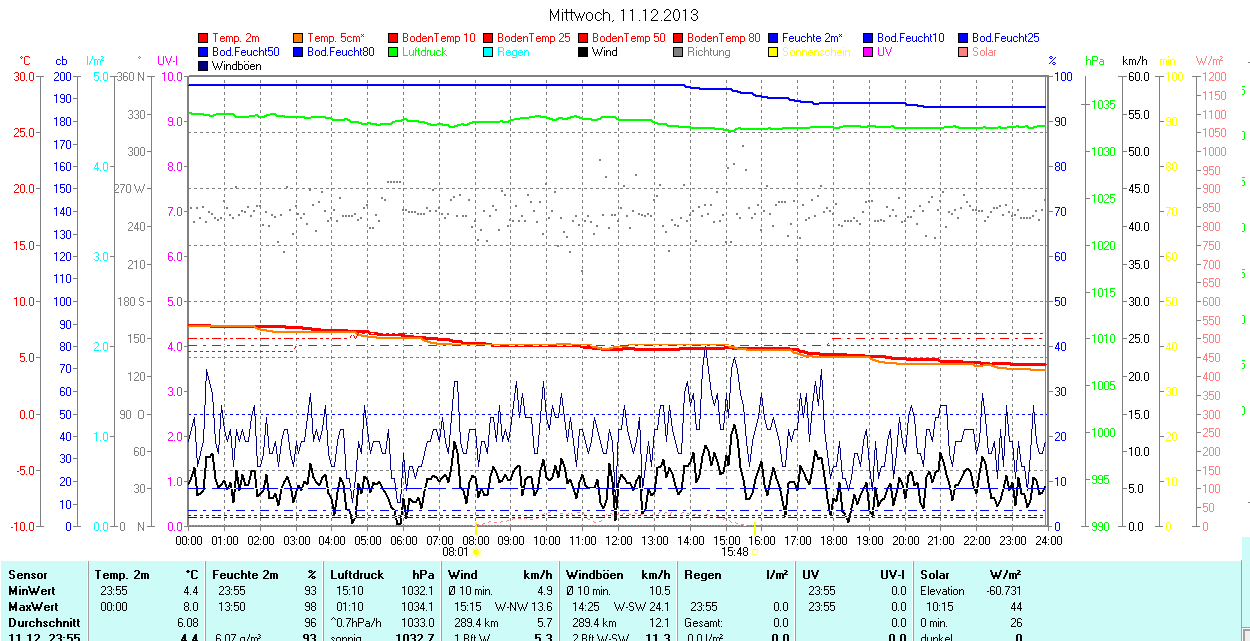Click the MaxWert row label

point(33,607)
